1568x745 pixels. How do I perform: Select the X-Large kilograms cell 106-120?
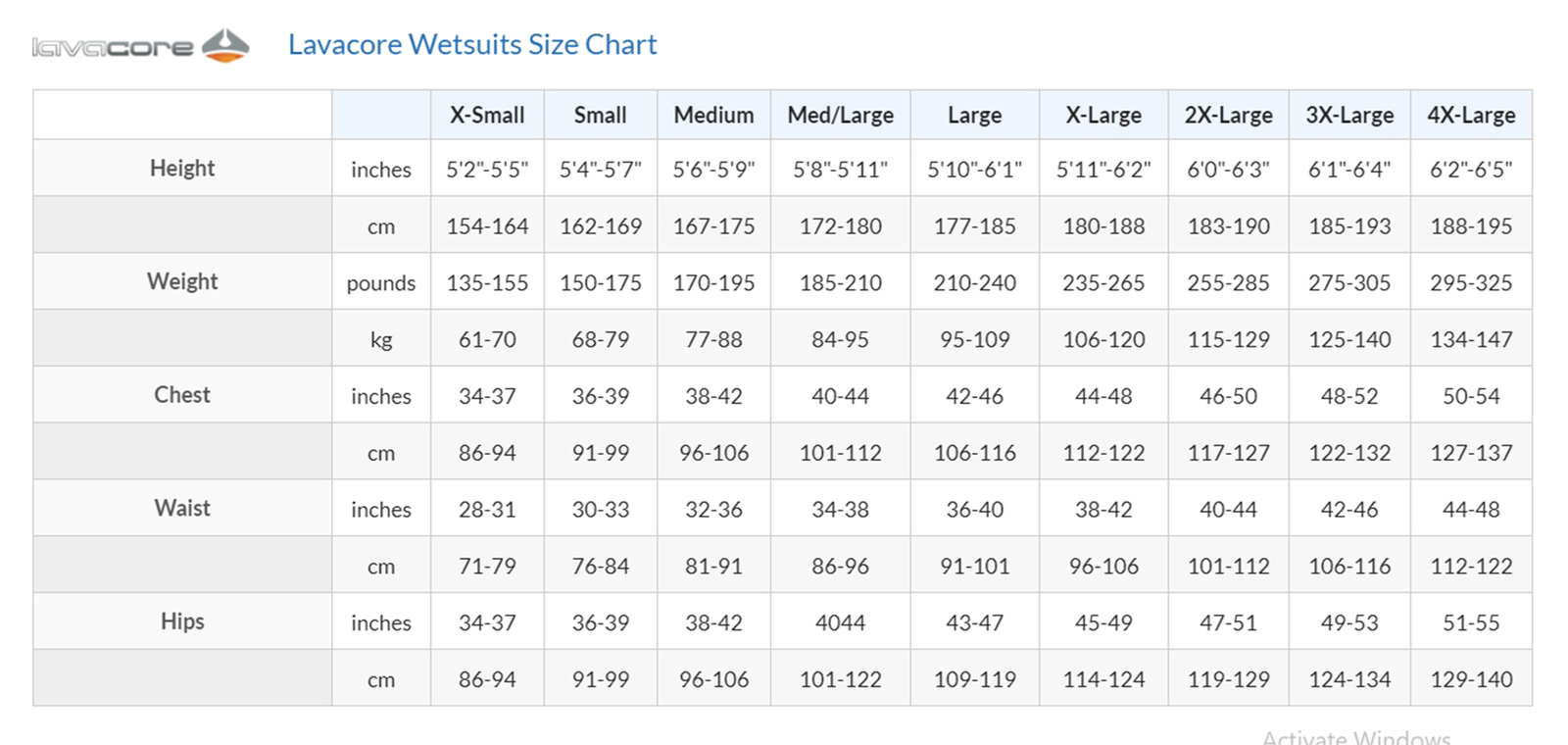click(1103, 340)
